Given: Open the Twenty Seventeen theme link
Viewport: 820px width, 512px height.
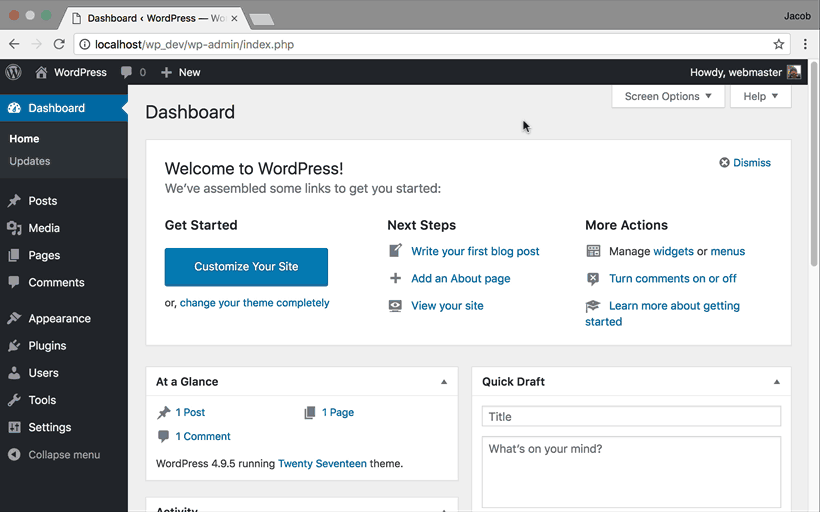Looking at the screenshot, I should (x=322, y=463).
